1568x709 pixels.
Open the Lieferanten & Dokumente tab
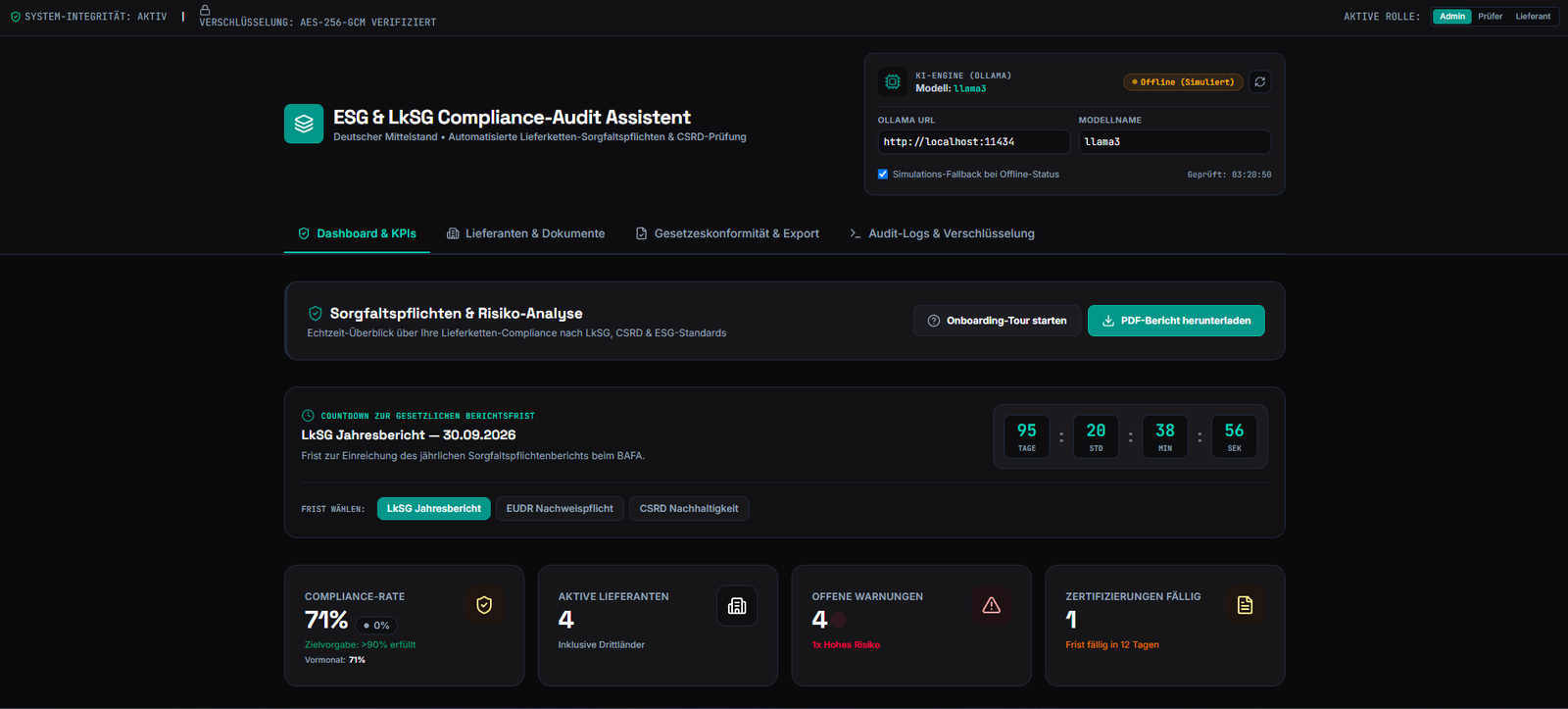point(525,233)
